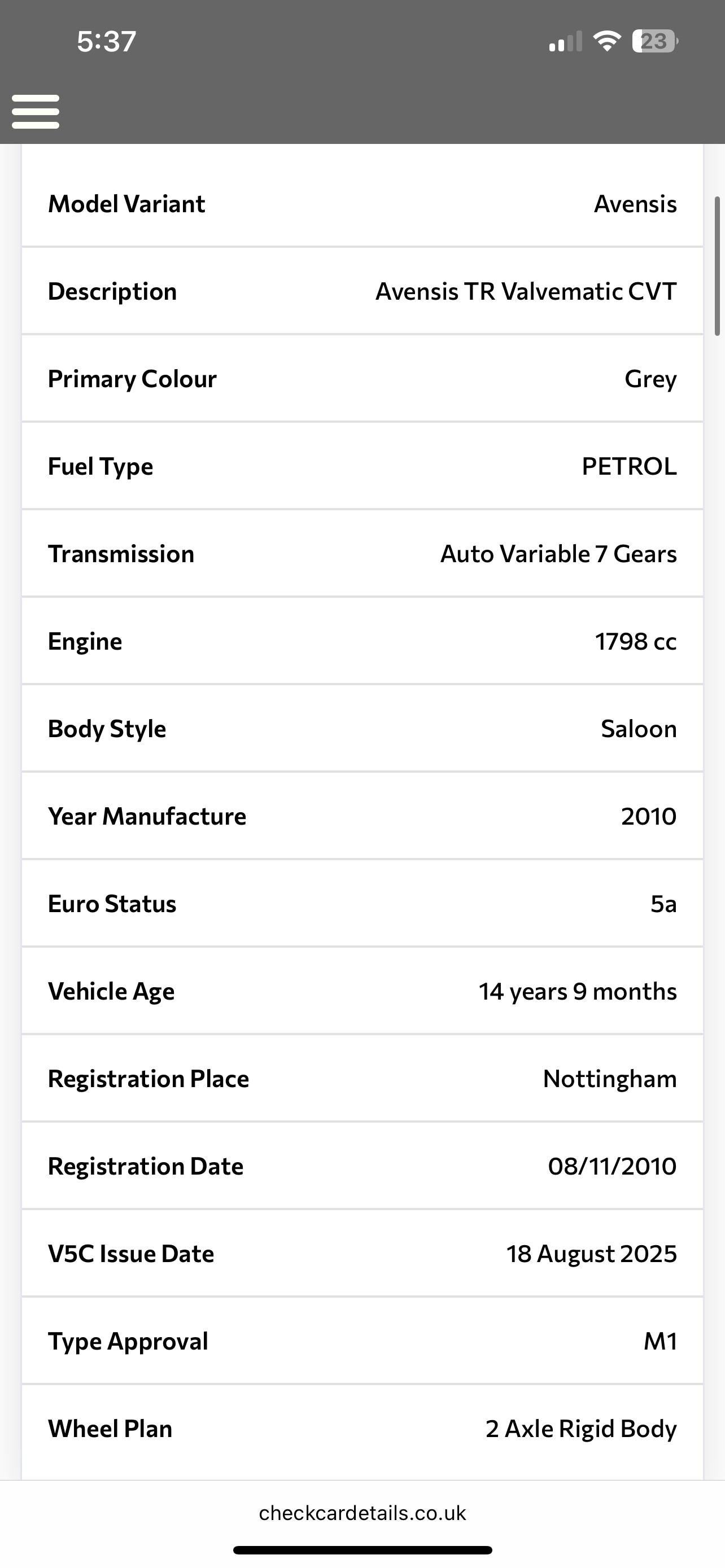725x1568 pixels.
Task: Tap the 5:37 clock in status bar
Action: (x=107, y=41)
